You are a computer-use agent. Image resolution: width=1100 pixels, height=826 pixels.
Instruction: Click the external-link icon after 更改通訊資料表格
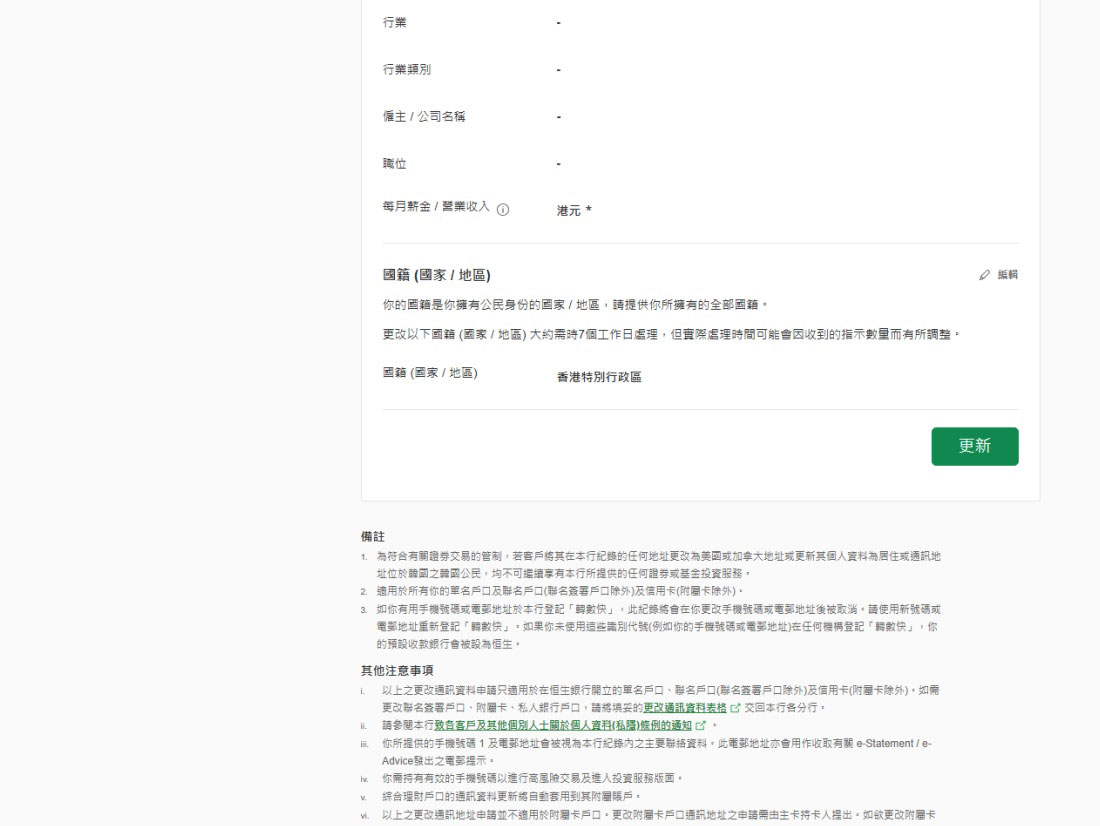coord(735,707)
